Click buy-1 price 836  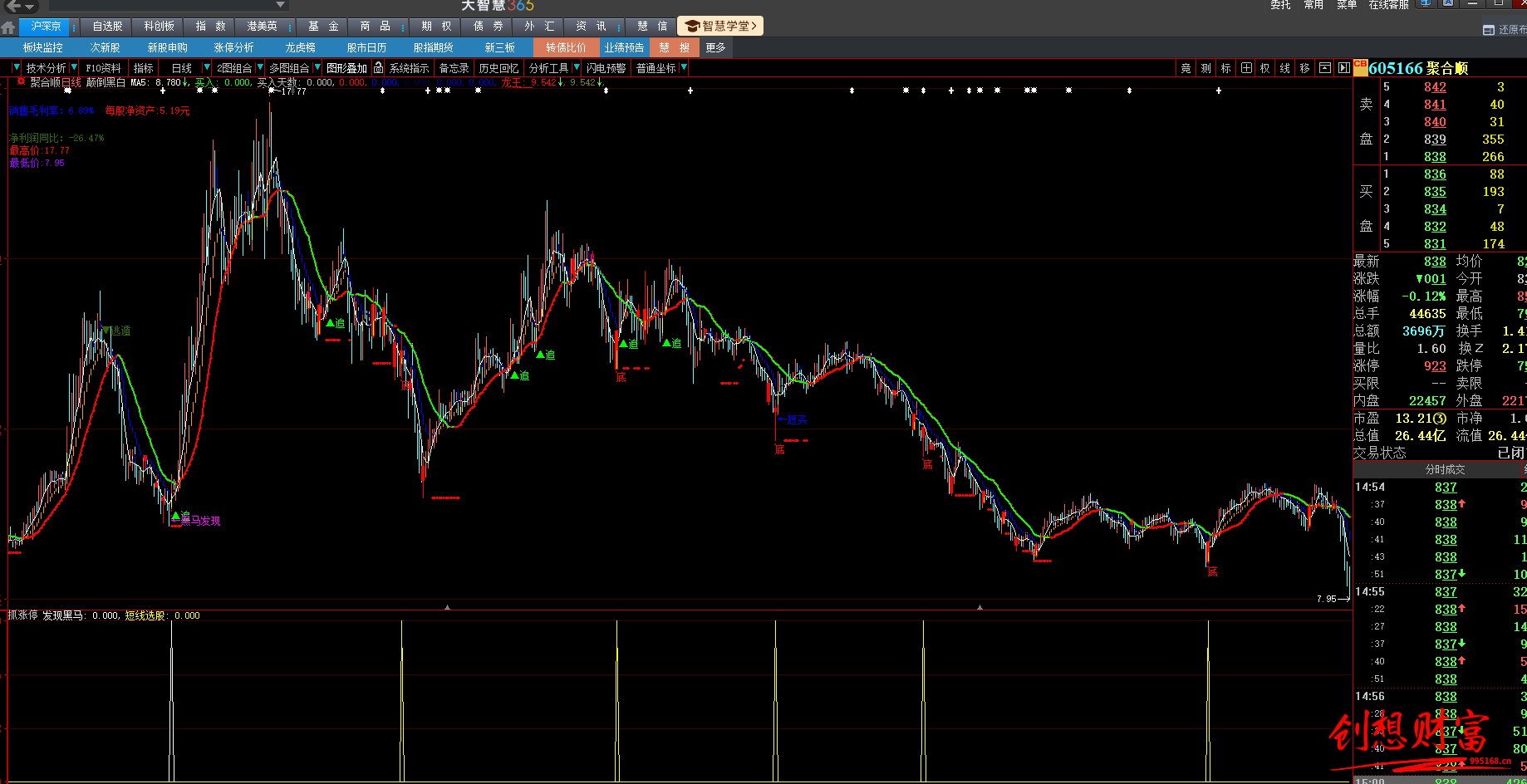[1435, 174]
